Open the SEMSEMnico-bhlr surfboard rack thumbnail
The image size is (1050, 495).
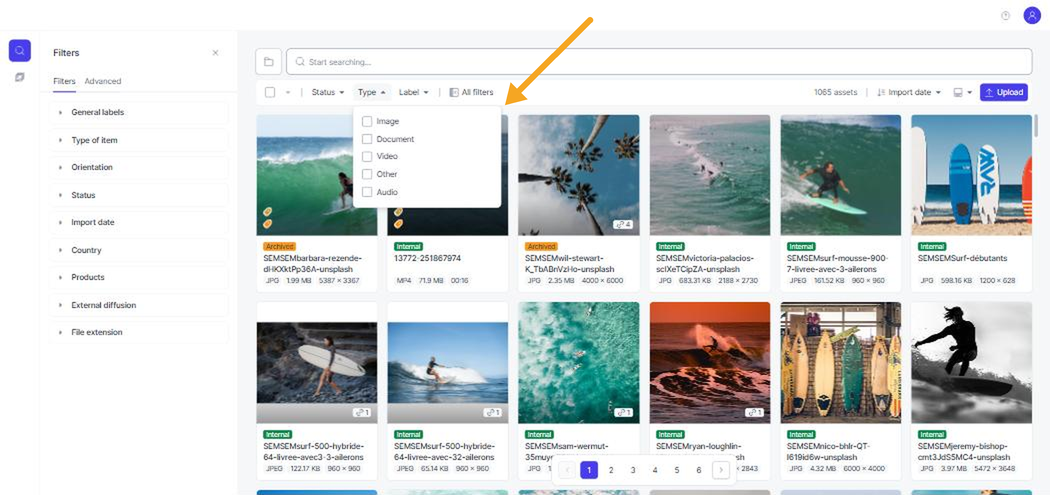[x=840, y=362]
